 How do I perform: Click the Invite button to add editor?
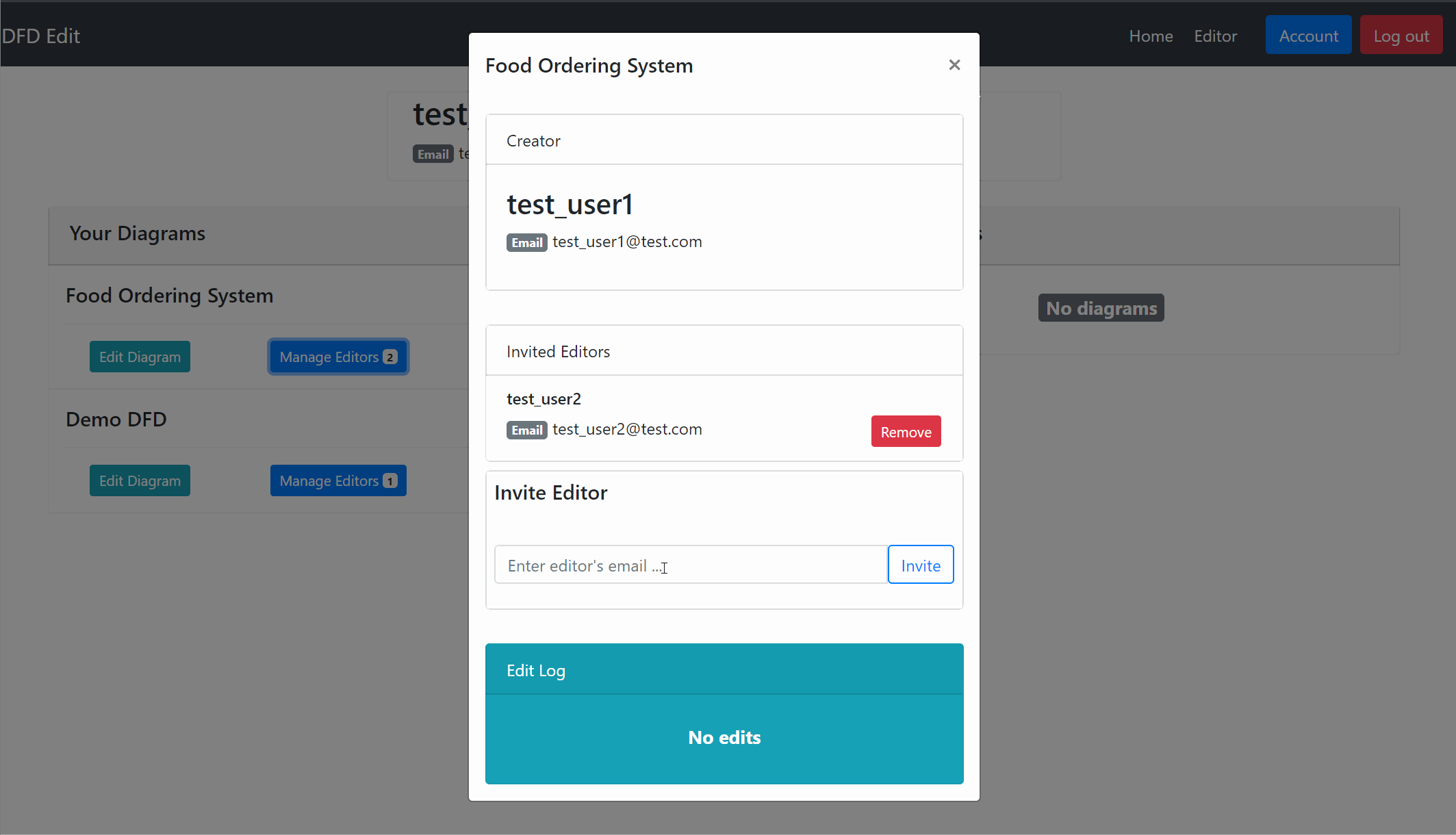click(x=921, y=565)
